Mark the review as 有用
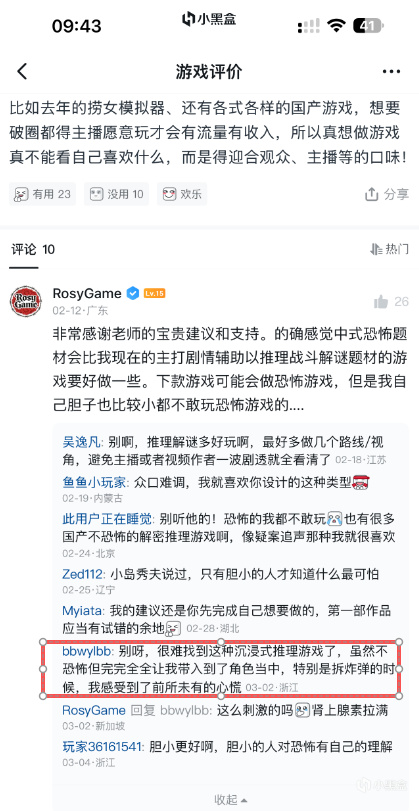This screenshot has height=811, width=419. coord(42,194)
